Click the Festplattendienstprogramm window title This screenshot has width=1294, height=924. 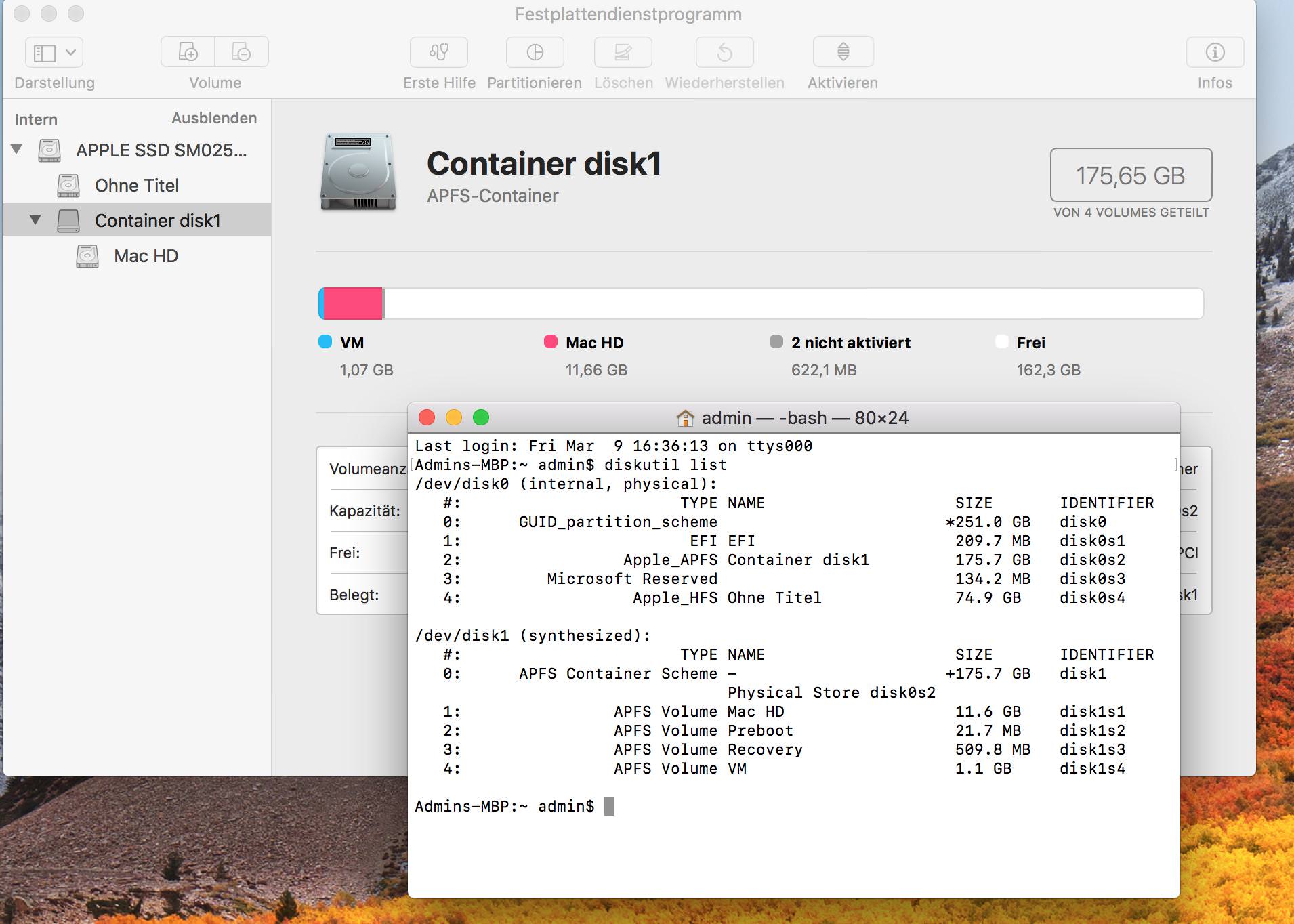point(628,14)
